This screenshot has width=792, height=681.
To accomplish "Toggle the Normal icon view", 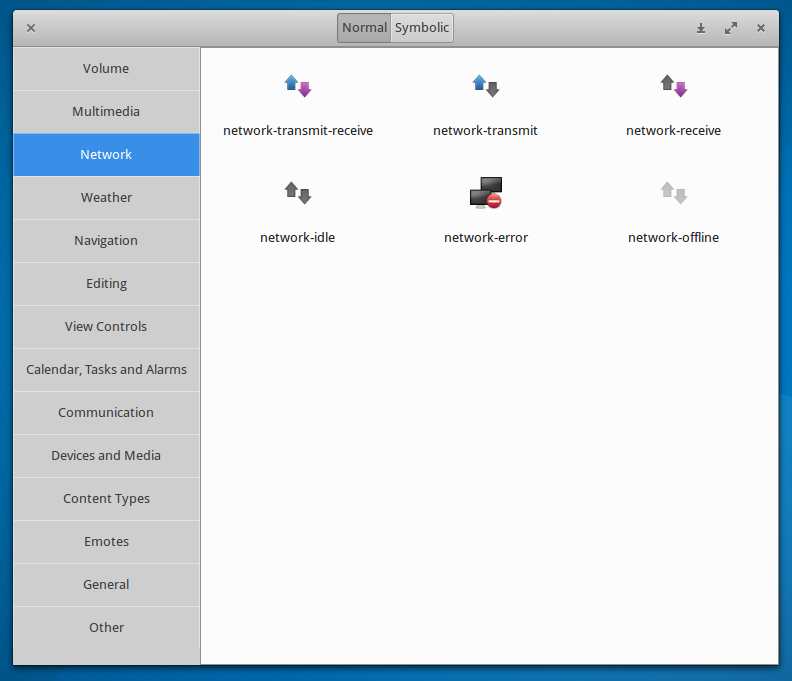I will pos(364,28).
